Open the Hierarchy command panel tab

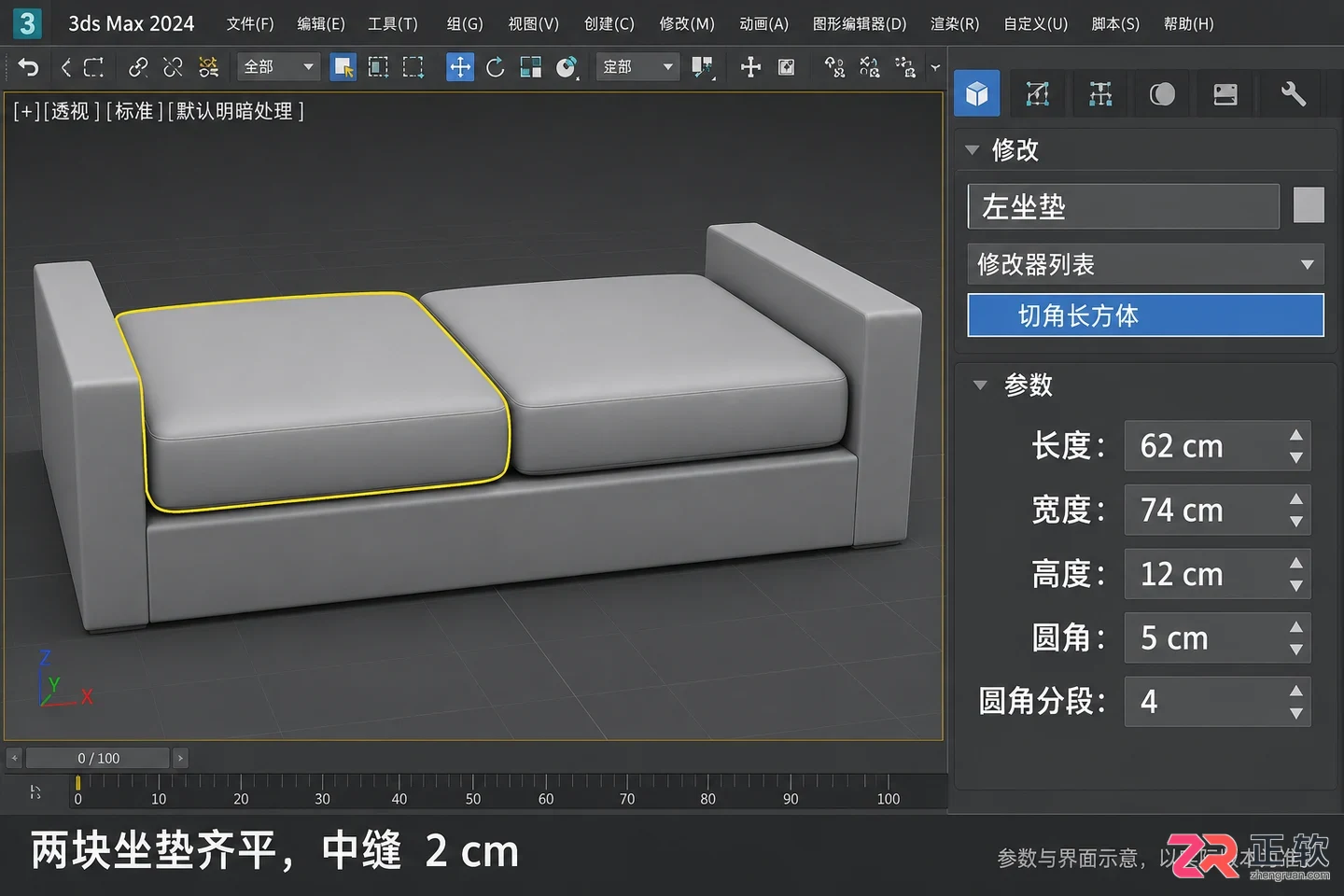[x=1100, y=93]
